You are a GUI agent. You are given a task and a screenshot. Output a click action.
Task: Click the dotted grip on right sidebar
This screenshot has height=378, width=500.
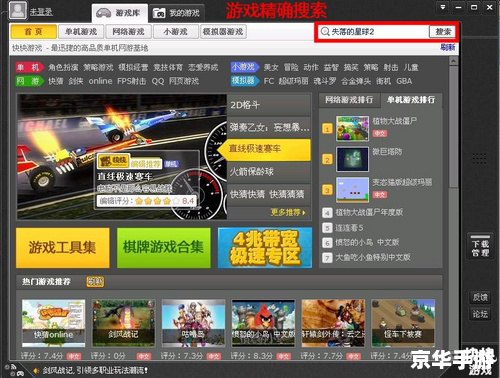479,158
